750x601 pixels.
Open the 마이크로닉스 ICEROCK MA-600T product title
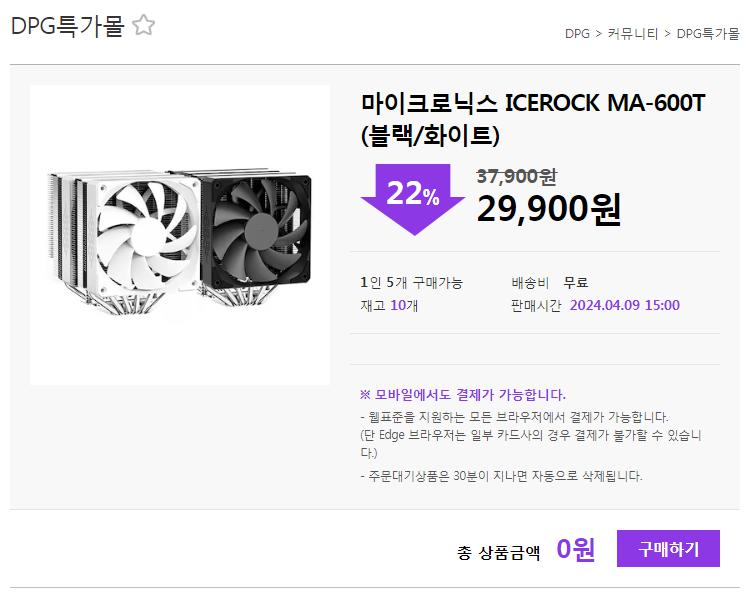click(x=533, y=119)
